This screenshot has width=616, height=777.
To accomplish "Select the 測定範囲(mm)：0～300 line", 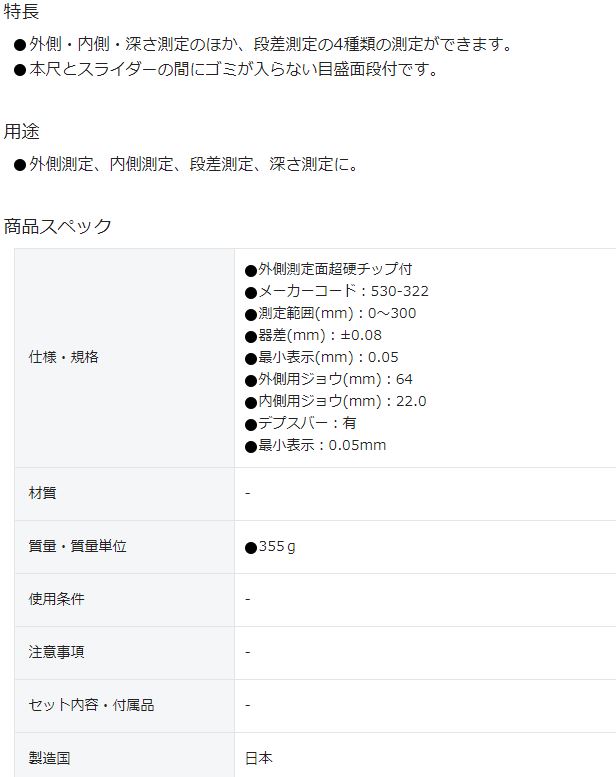I will click(330, 313).
